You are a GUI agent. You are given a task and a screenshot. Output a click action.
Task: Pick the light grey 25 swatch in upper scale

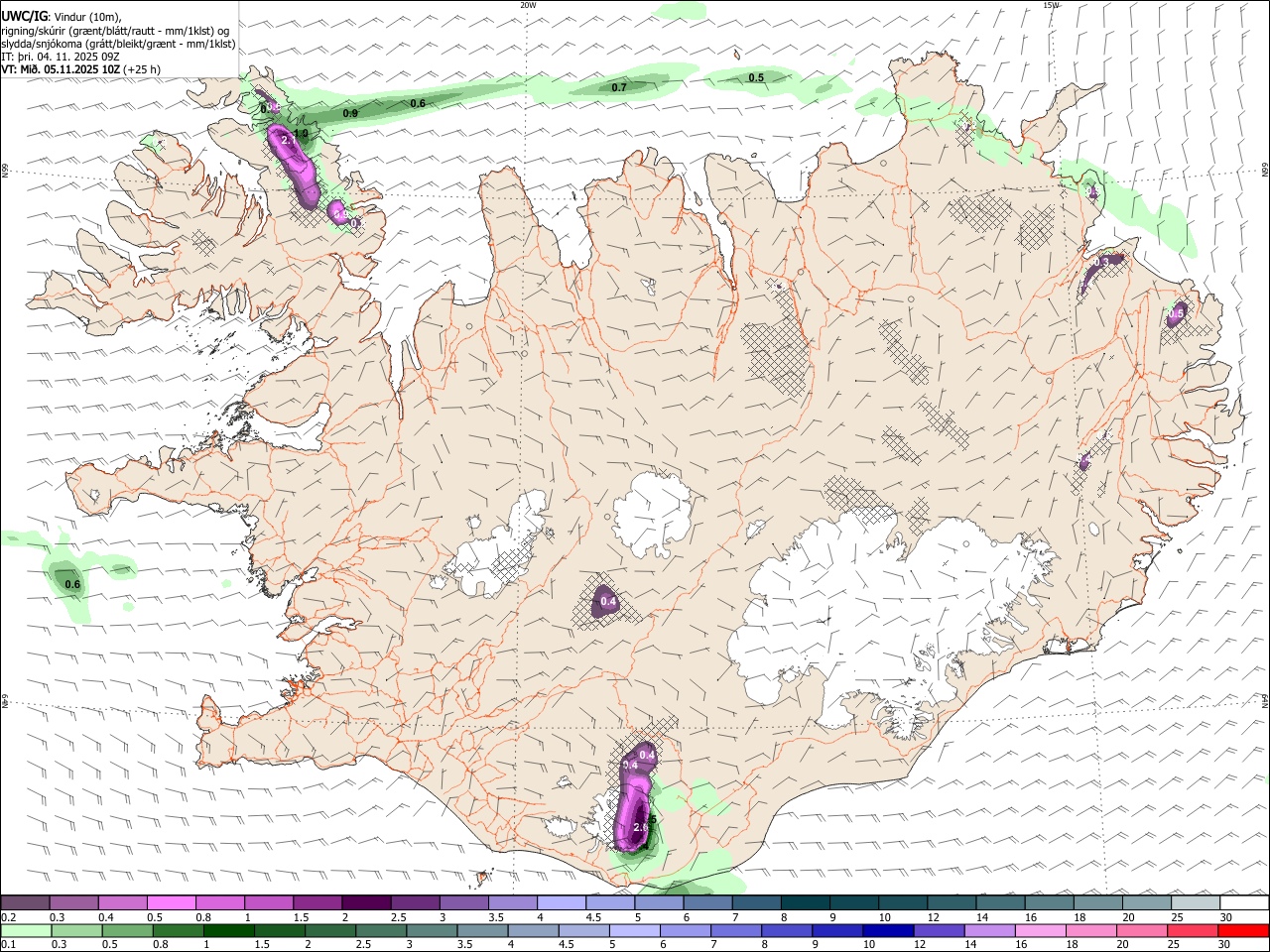point(1195,903)
